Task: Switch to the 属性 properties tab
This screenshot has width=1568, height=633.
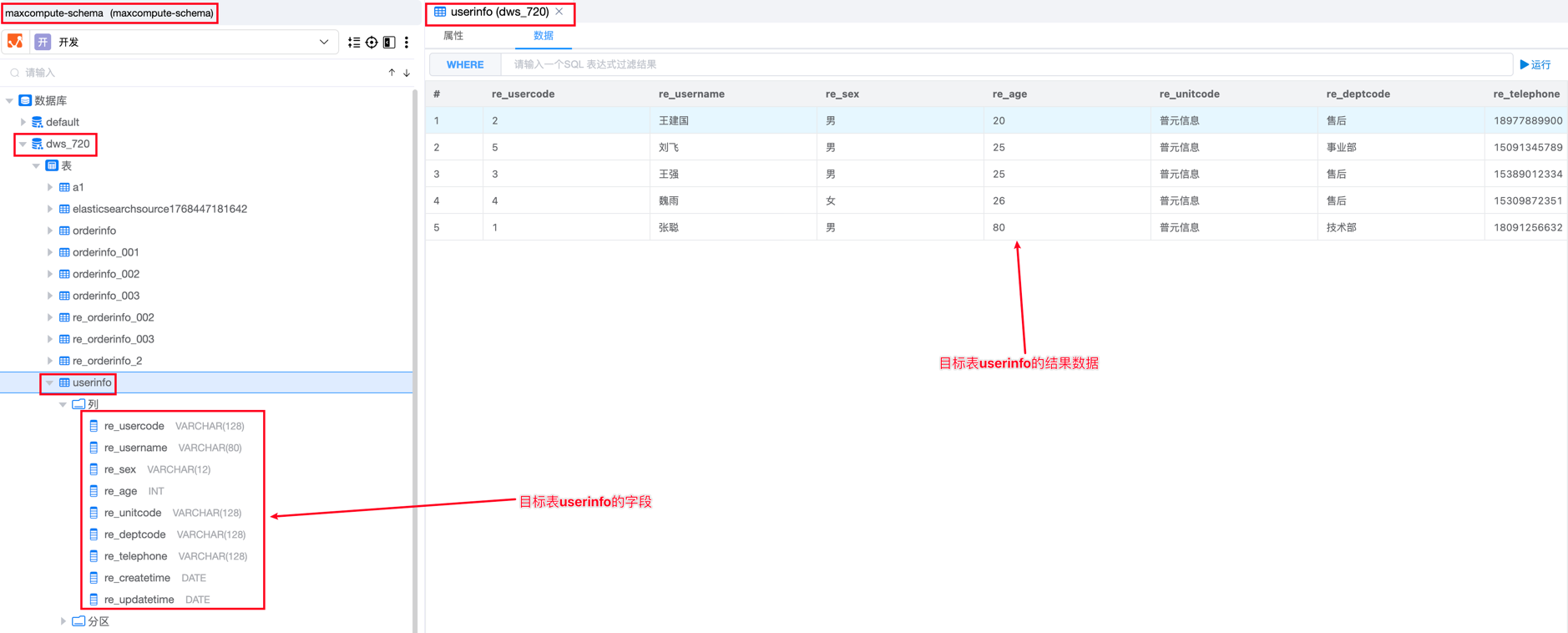Action: coord(453,36)
